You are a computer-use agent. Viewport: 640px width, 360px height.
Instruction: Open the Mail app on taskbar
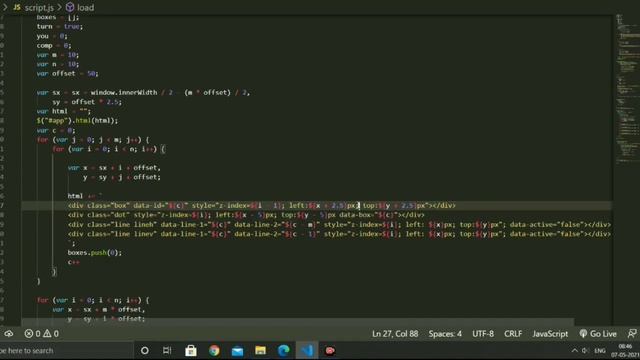(237, 351)
